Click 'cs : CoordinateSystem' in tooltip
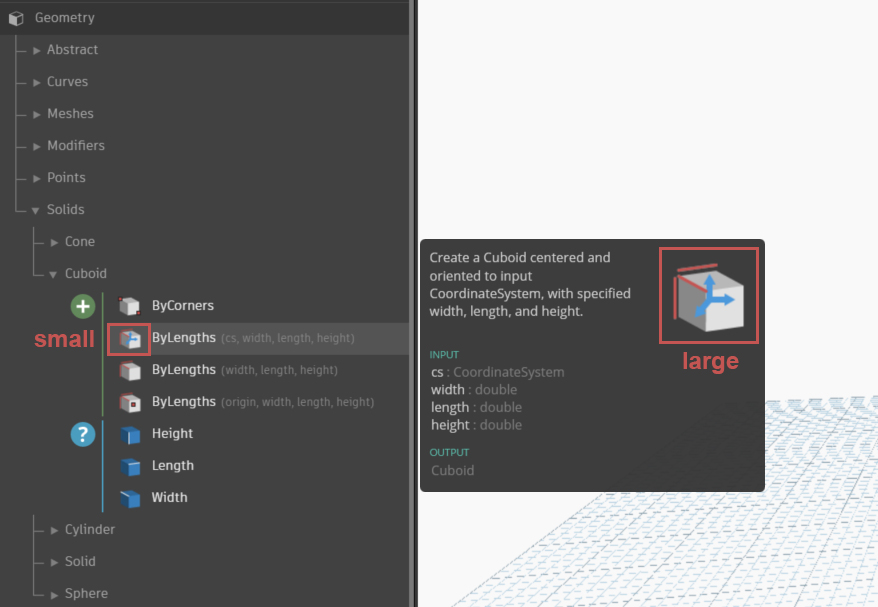 [x=498, y=372]
